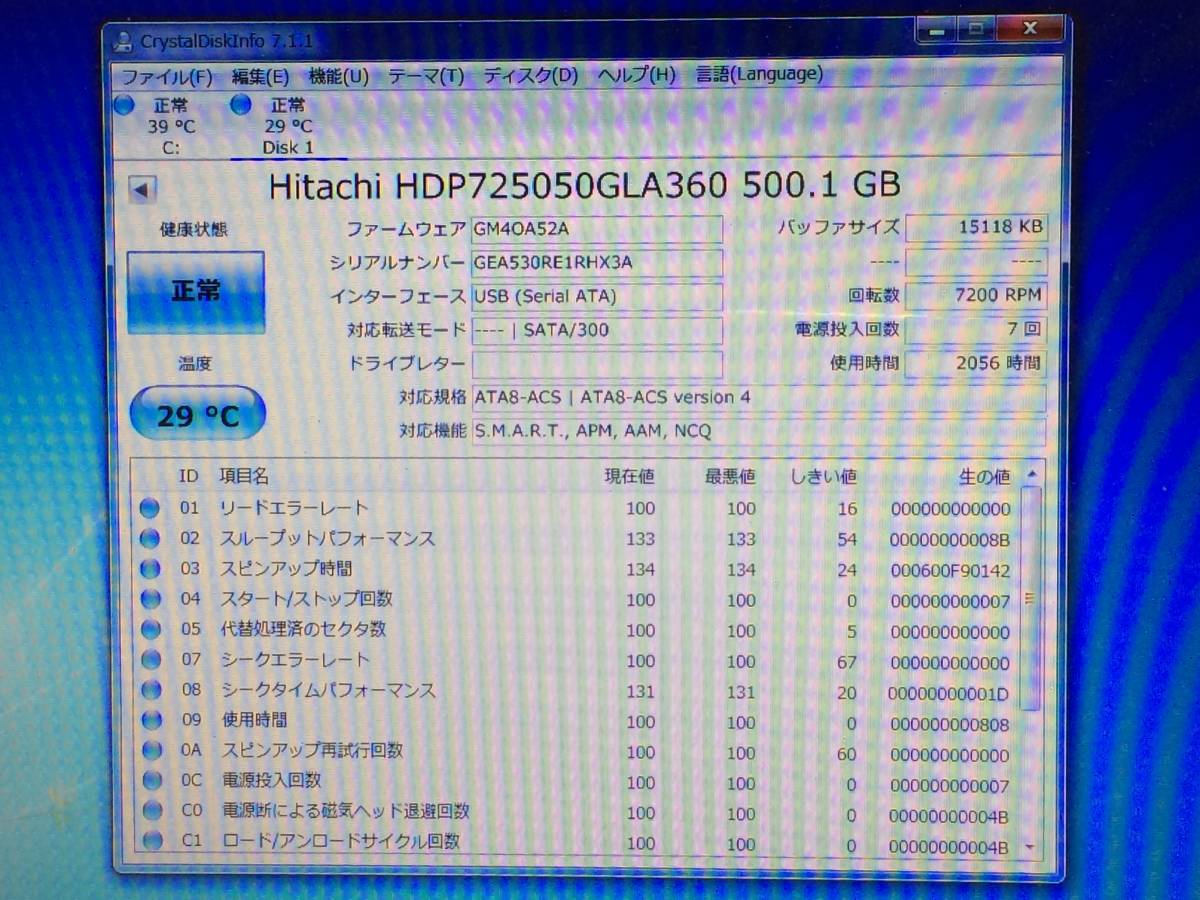This screenshot has width=1200, height=900.
Task: Click the interface field USB (Serial ATA)
Action: tap(597, 297)
